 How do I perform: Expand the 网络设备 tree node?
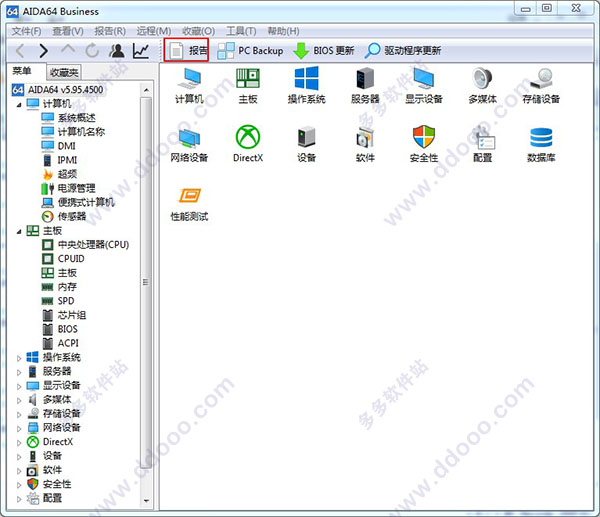(19, 429)
